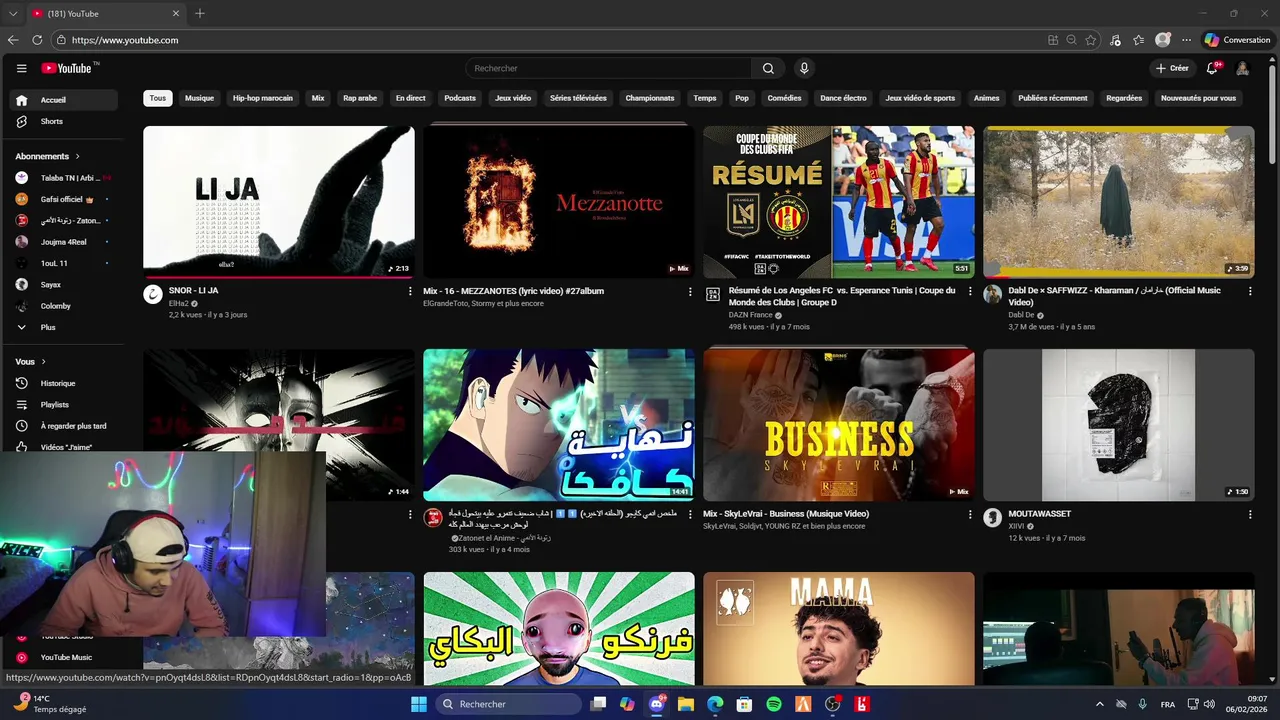Click the YouTube search field
Viewport: 1280px width, 720px height.
(x=608, y=68)
